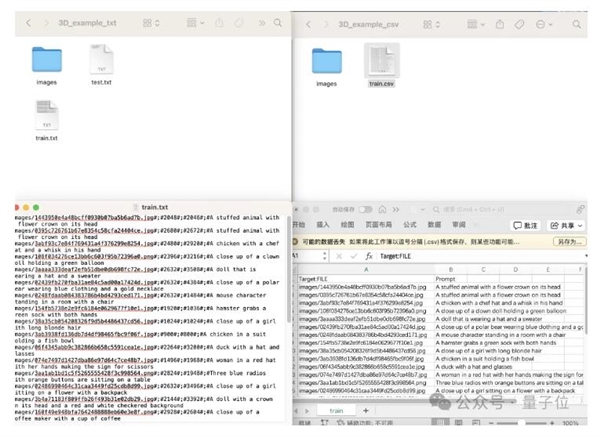Image resolution: width=600 pixels, height=437 pixels.
Task: Select the images folder in 3D_example_txt window
Action: pos(47,60)
